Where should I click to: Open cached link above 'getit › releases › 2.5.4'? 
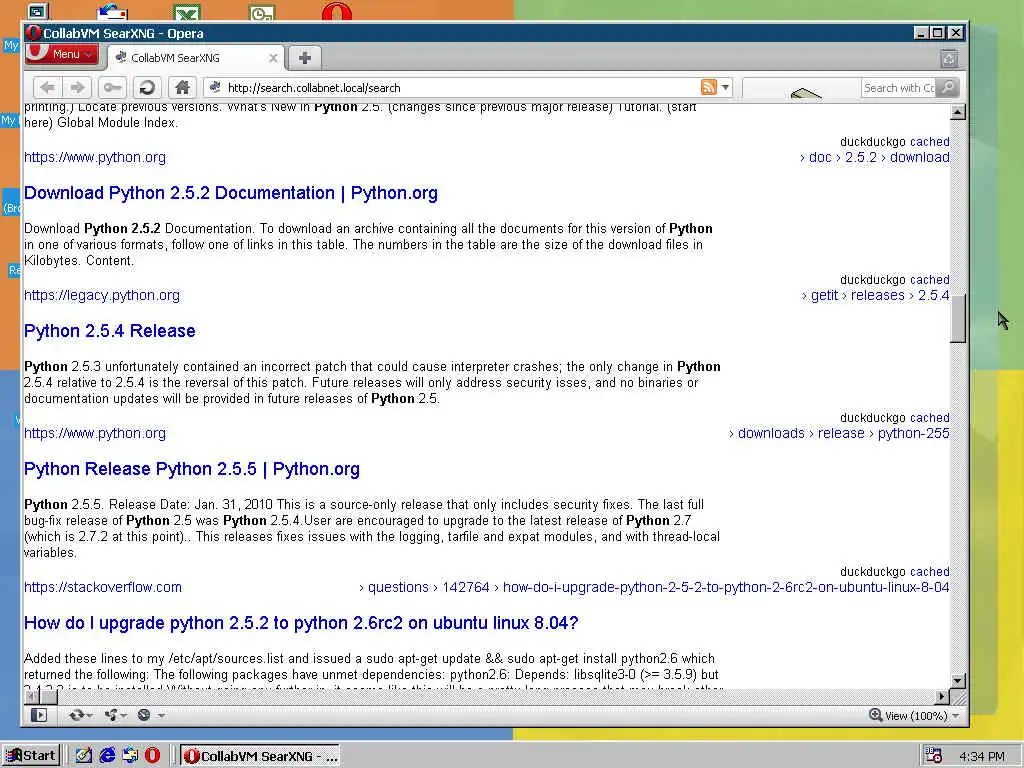point(929,280)
